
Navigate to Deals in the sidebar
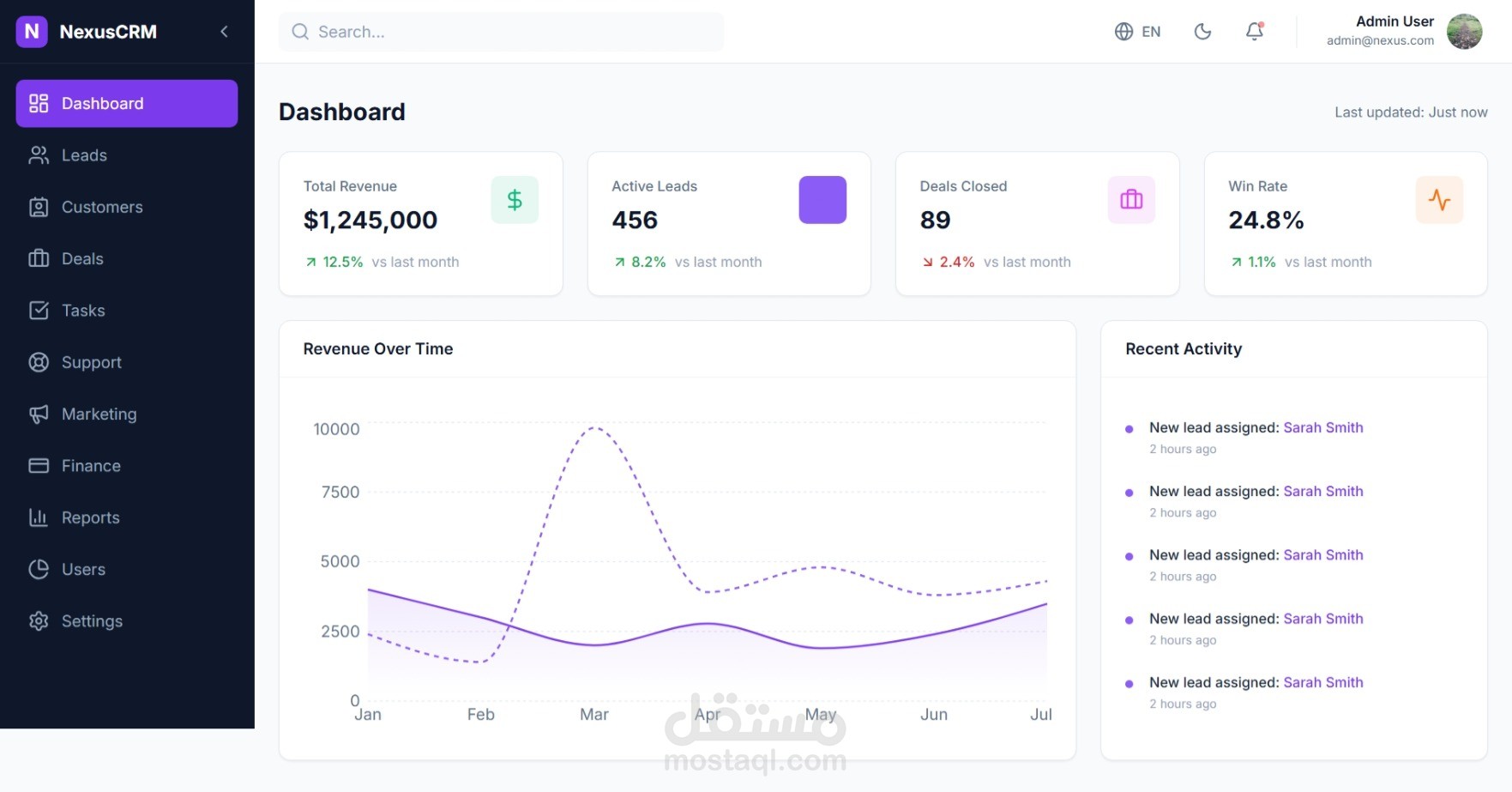click(x=127, y=259)
